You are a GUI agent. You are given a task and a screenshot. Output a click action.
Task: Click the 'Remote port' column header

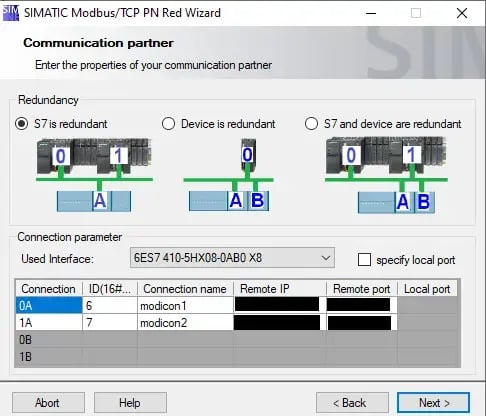362,289
